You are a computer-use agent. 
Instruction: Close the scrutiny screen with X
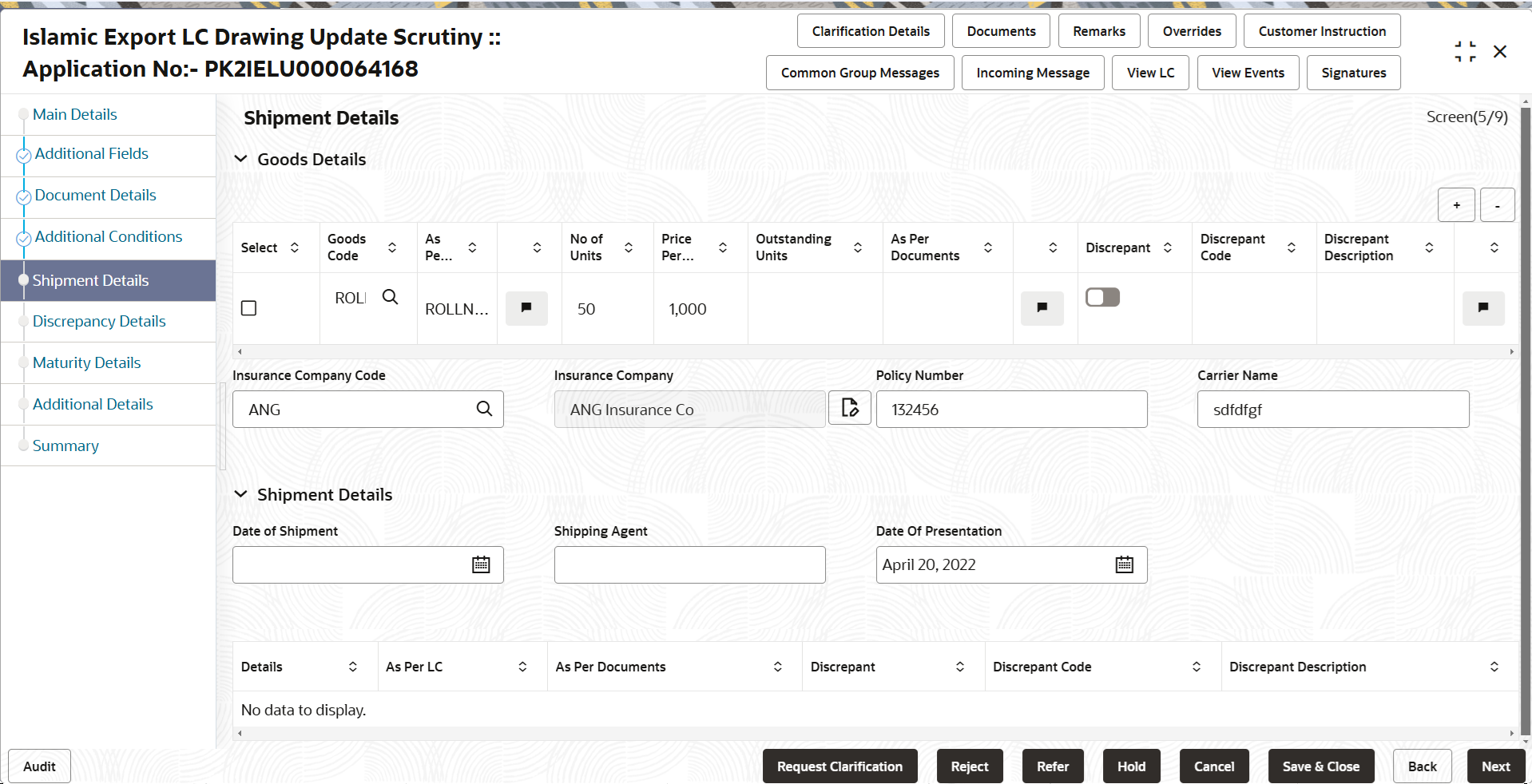1500,52
